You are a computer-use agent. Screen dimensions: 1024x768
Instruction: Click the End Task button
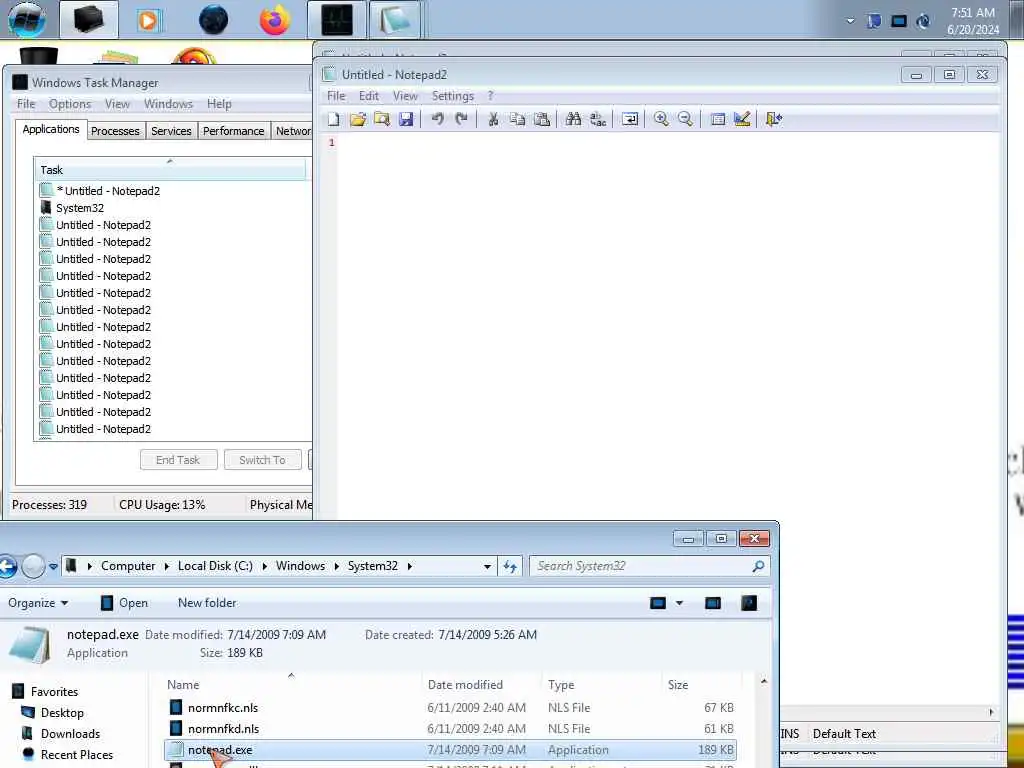pos(178,460)
